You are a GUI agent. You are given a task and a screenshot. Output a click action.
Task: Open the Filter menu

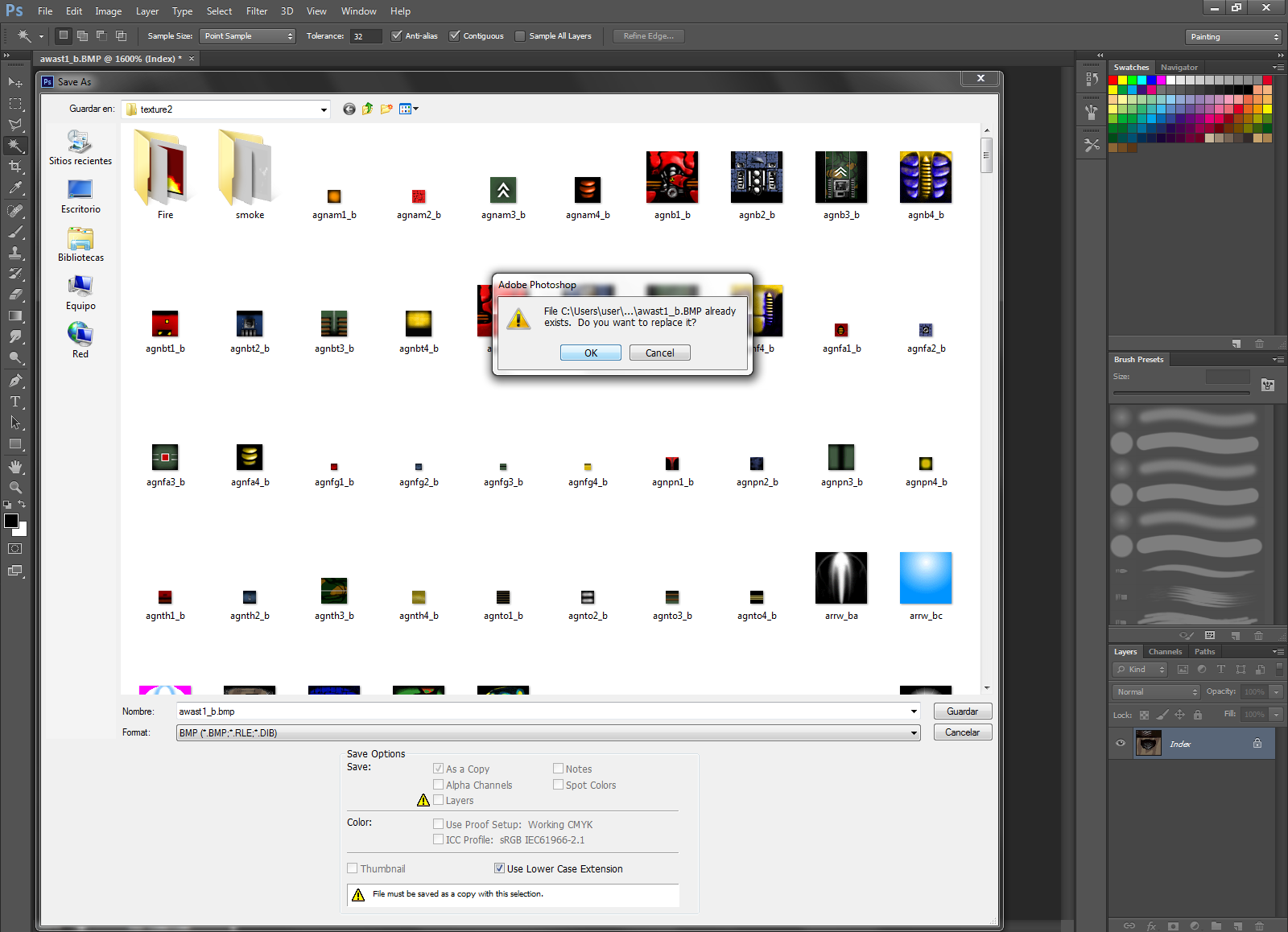(257, 11)
